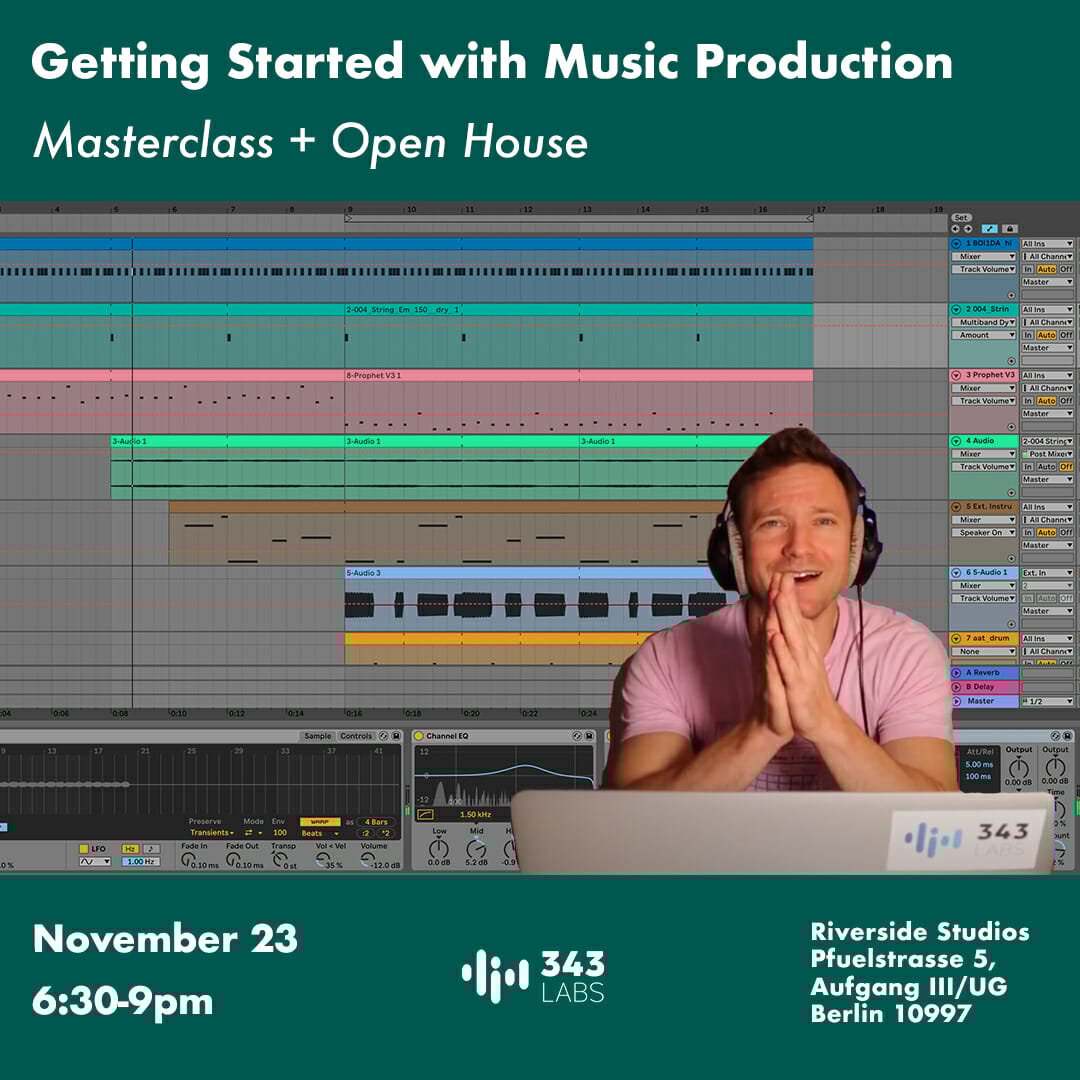Open Mixer device chooser on track 1
Viewport: 1080px width, 1080px height.
click(x=984, y=257)
